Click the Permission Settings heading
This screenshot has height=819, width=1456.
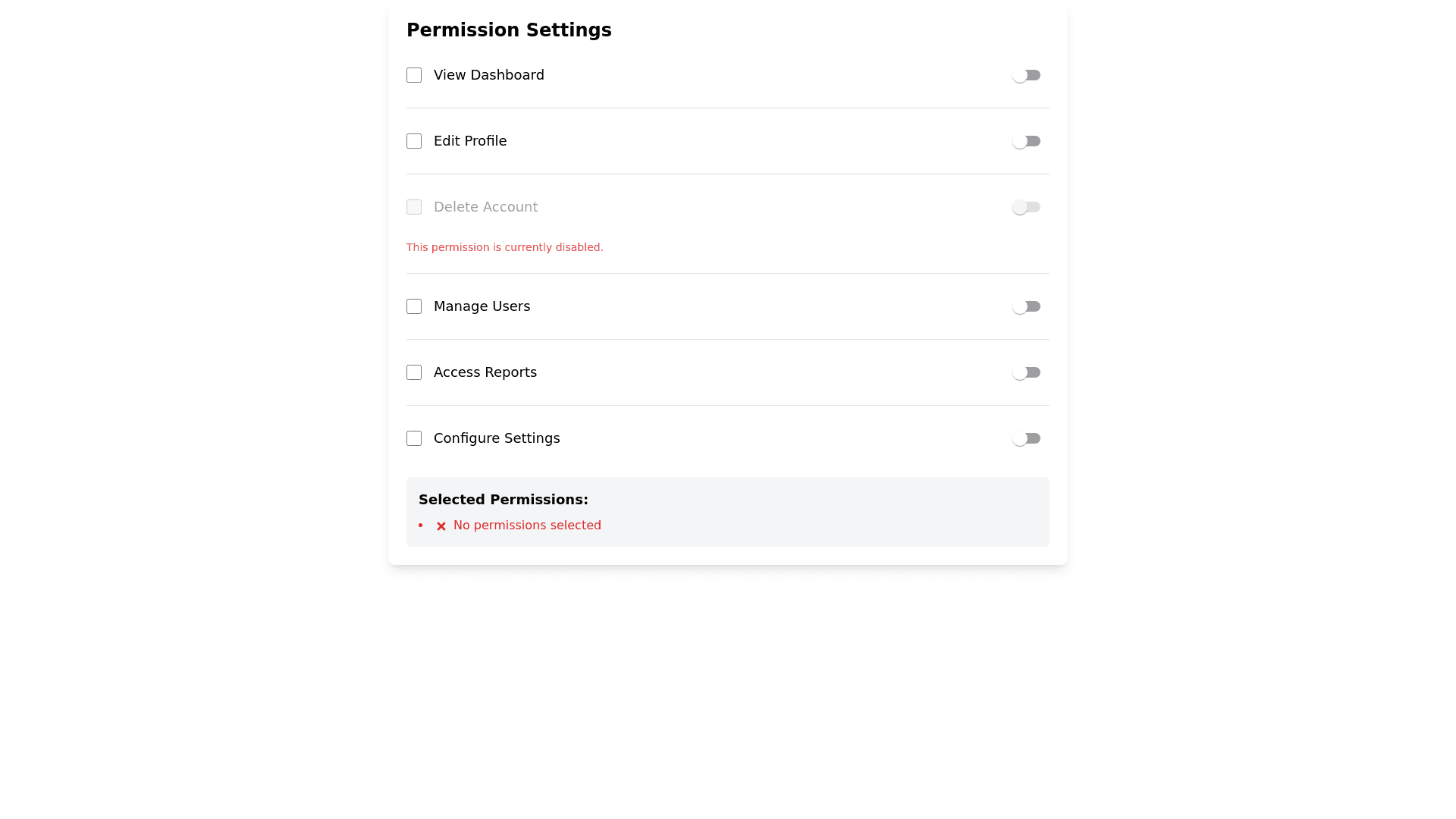coord(509,30)
